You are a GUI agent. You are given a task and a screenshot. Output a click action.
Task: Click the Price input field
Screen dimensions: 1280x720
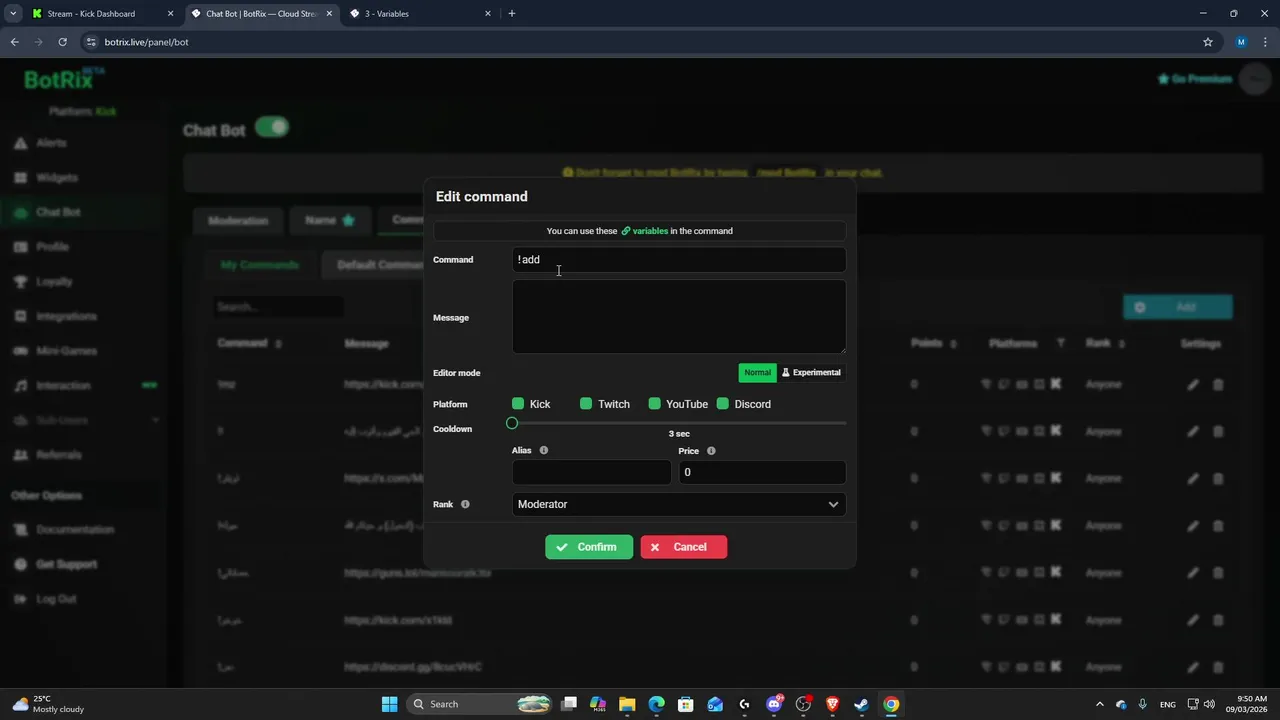(x=762, y=472)
